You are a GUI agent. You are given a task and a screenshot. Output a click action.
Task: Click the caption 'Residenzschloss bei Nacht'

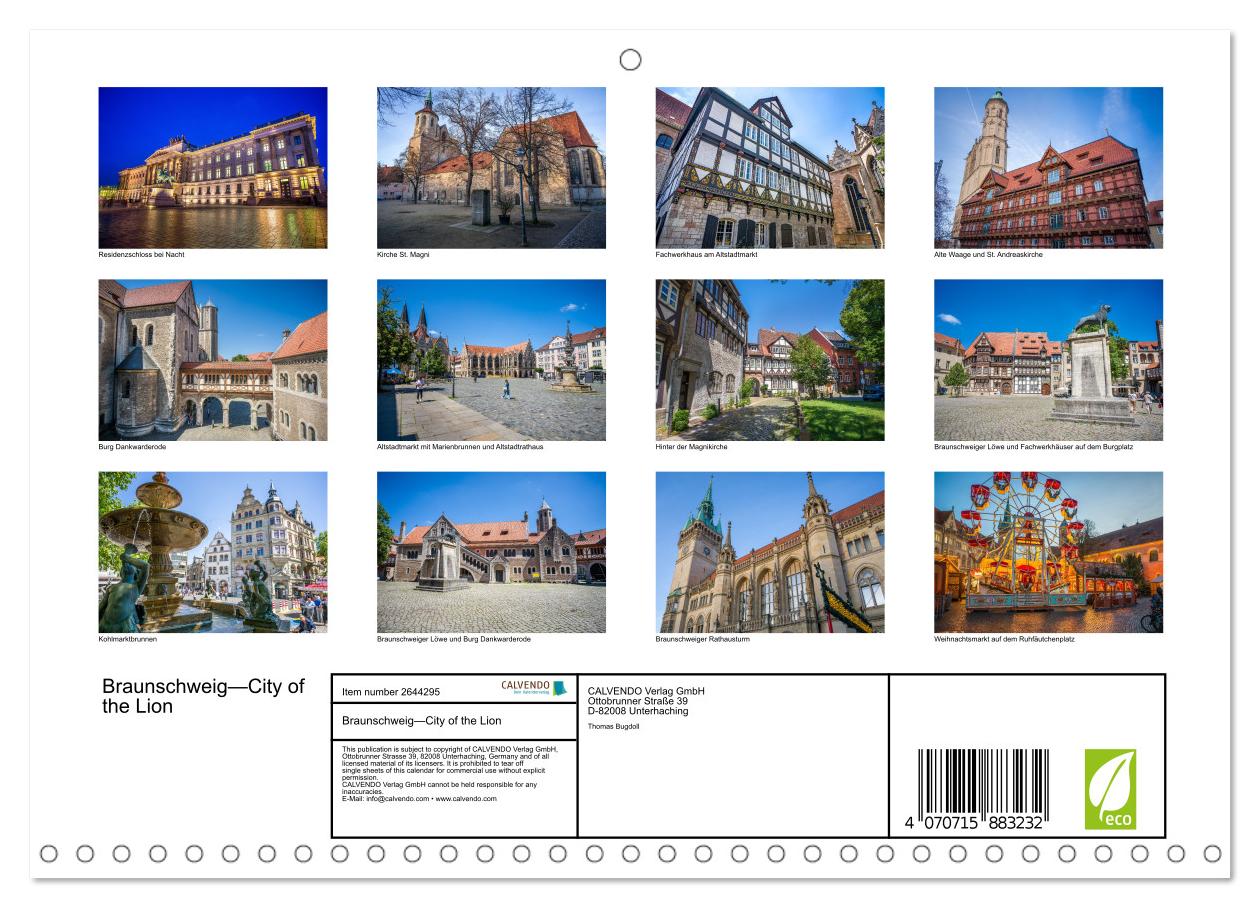click(141, 254)
